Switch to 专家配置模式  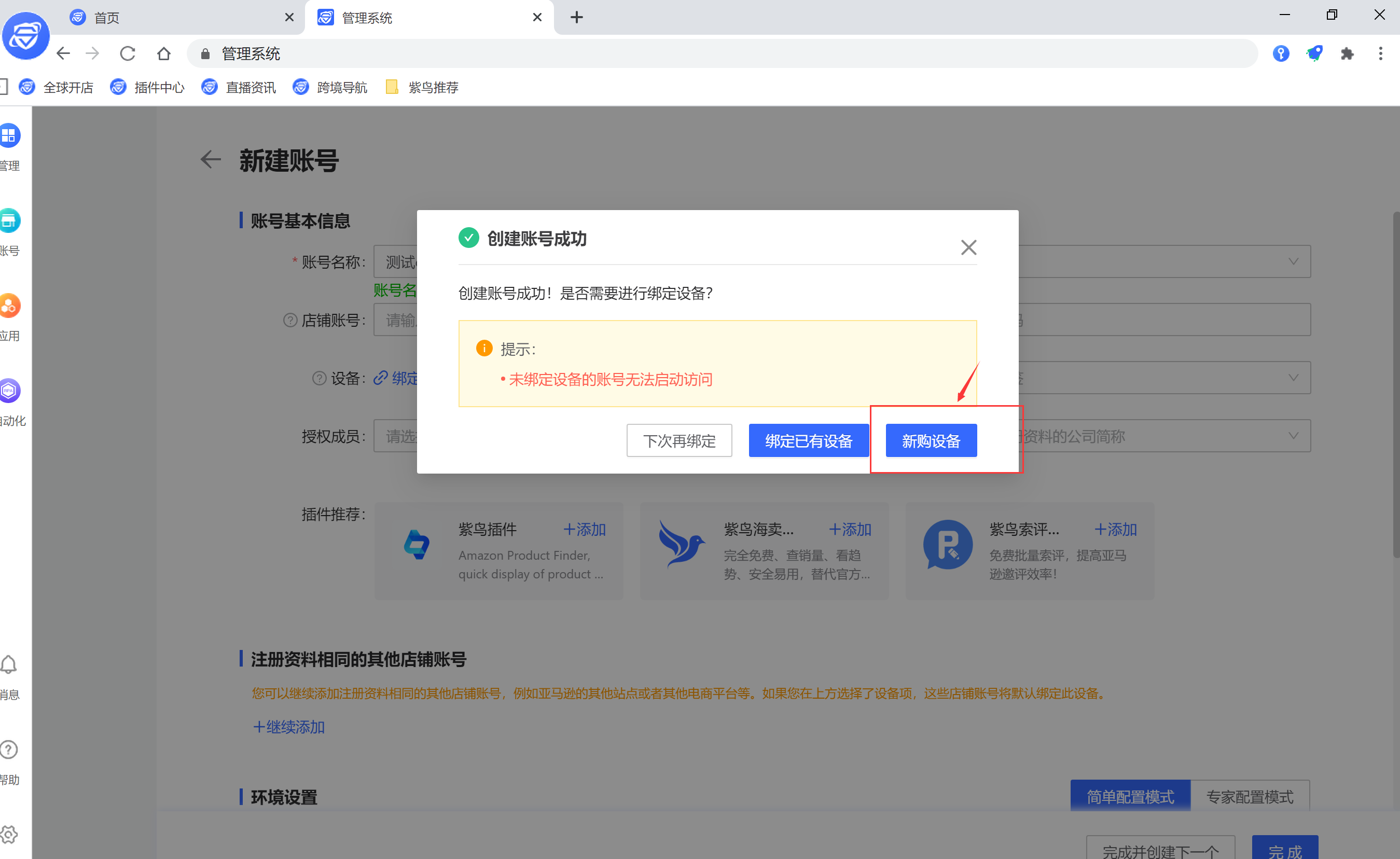click(x=1250, y=796)
